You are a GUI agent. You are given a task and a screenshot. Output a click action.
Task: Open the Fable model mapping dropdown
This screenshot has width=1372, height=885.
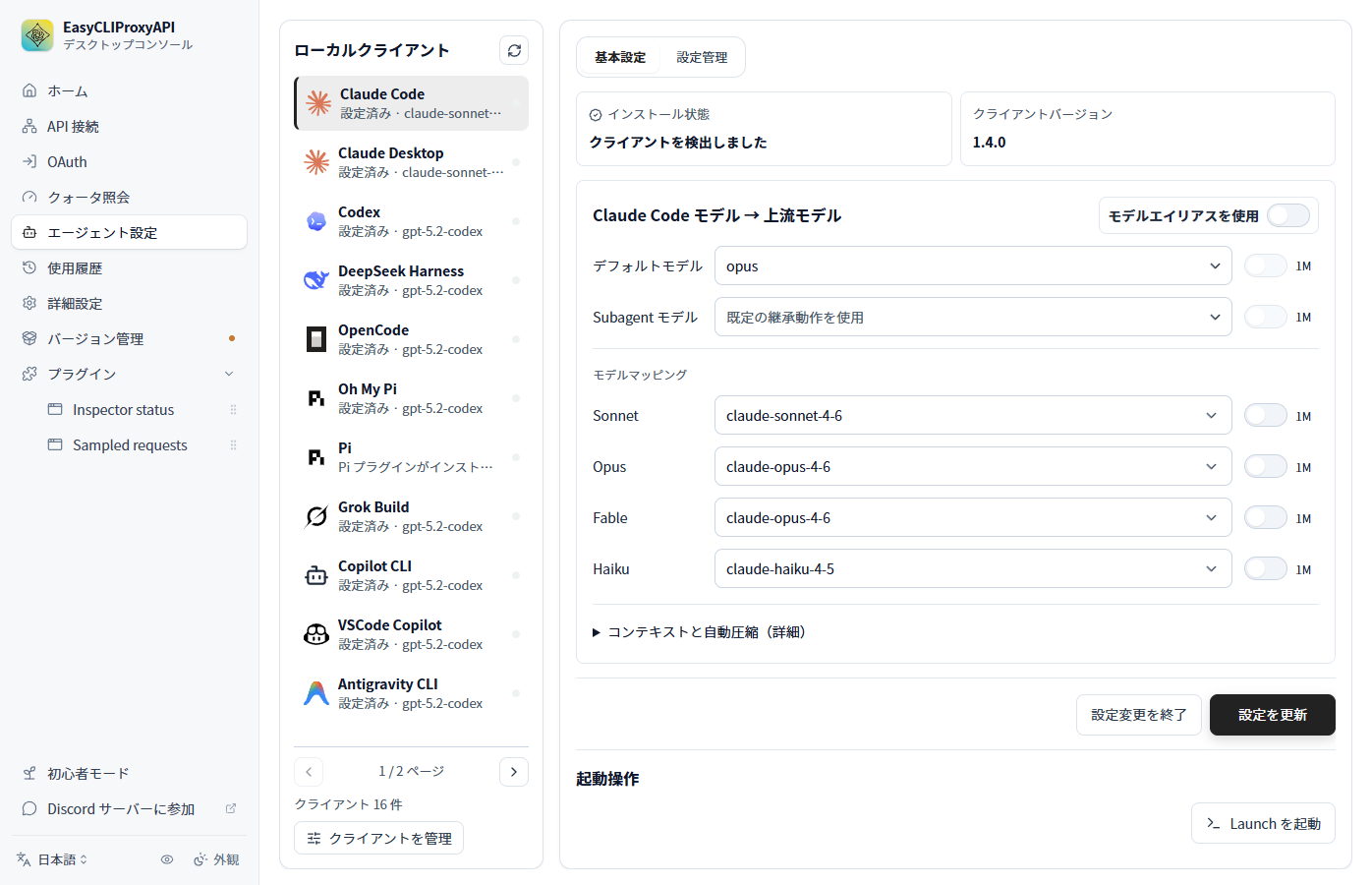pos(973,517)
